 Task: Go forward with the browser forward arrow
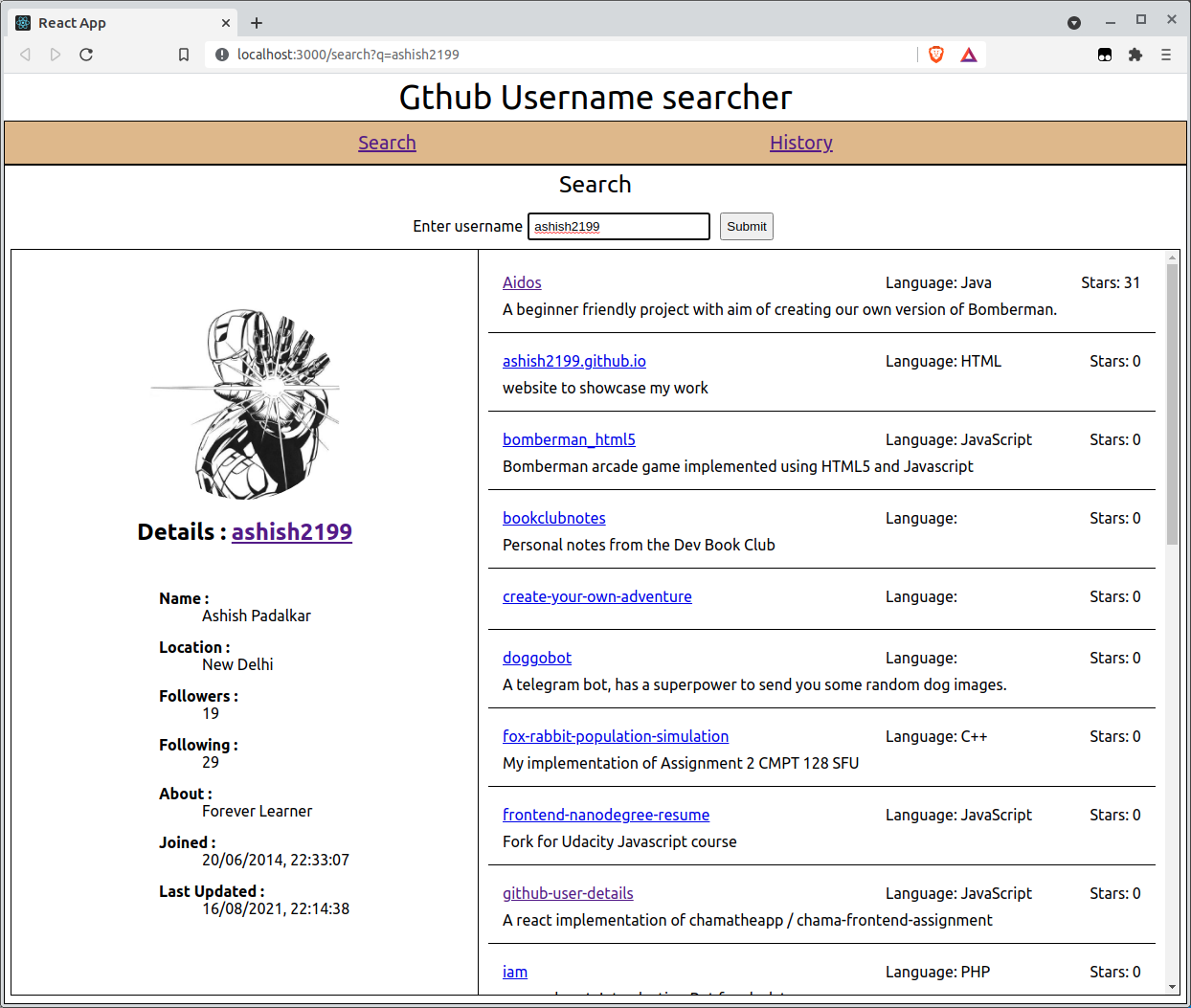(x=56, y=55)
